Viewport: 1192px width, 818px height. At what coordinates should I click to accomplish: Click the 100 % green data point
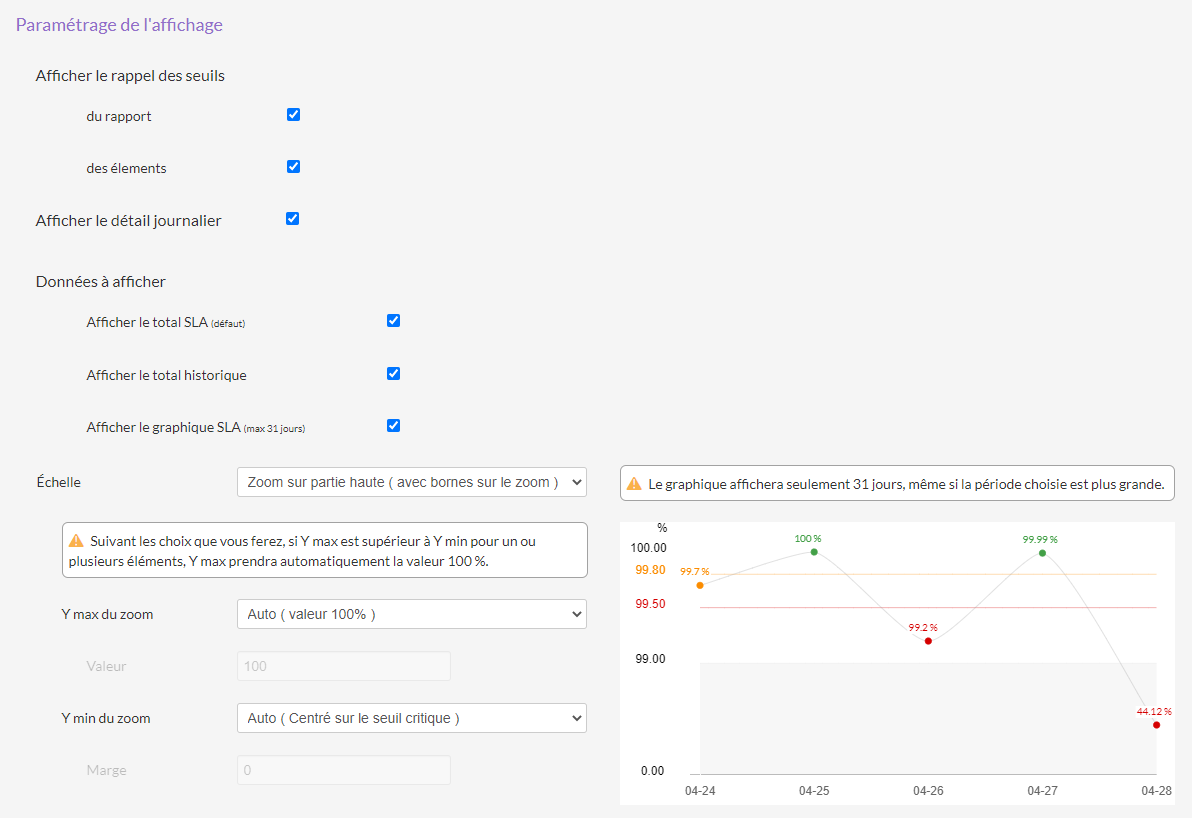(814, 552)
